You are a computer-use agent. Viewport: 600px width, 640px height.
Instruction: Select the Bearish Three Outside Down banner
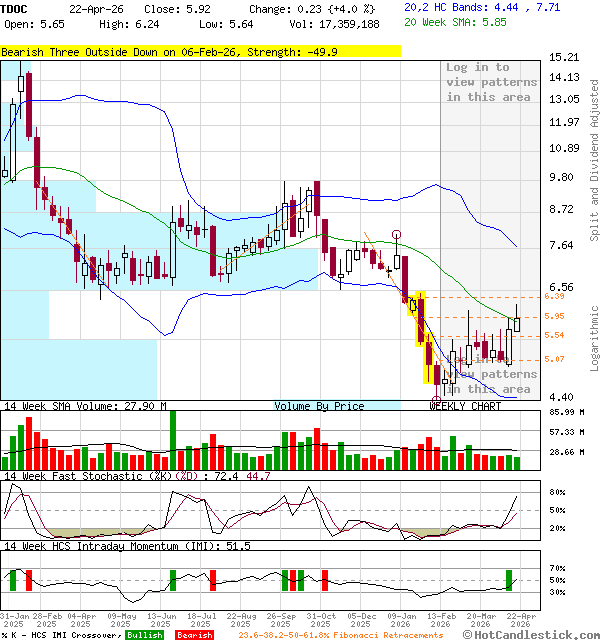(x=201, y=51)
